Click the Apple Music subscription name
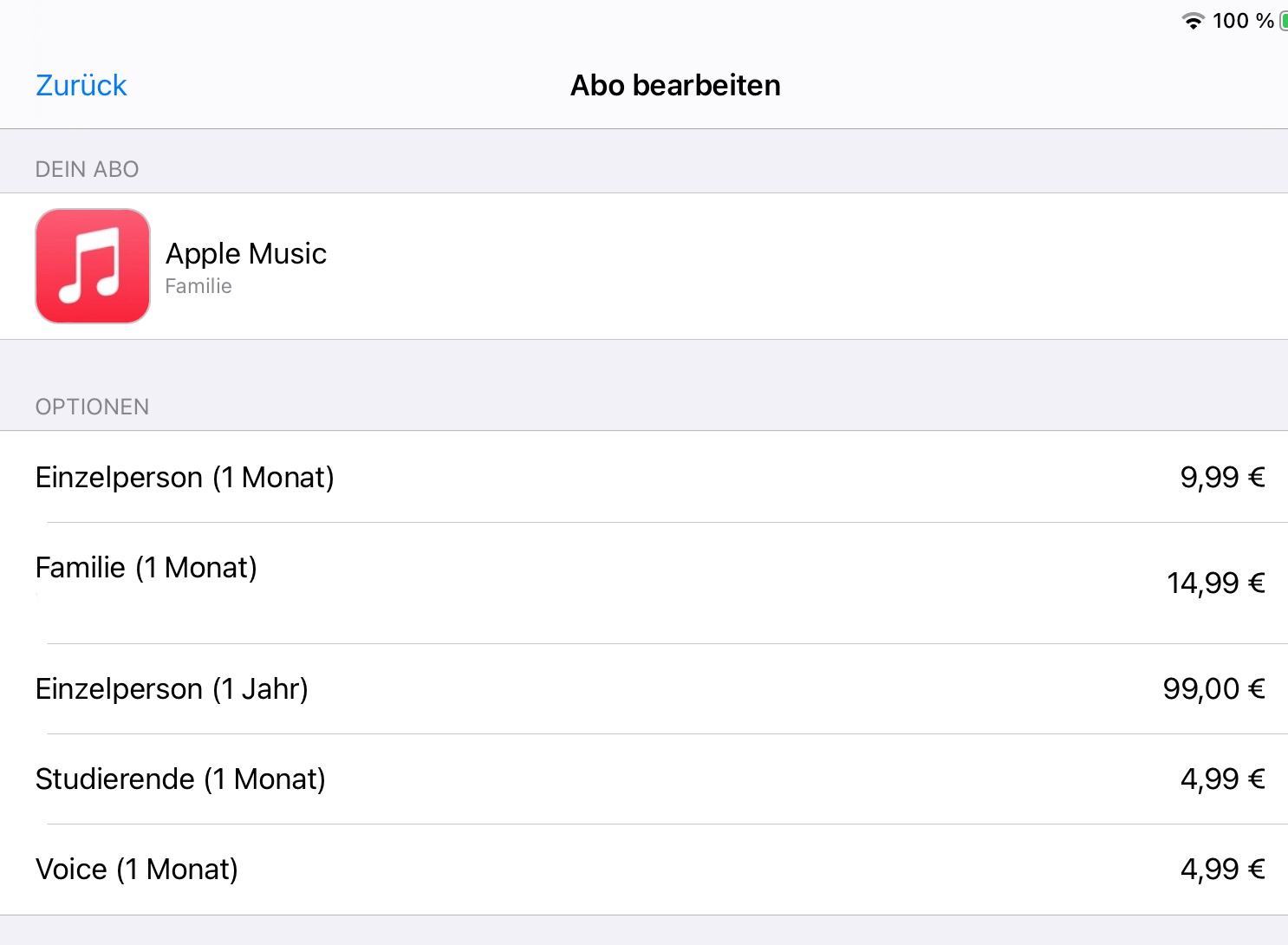This screenshot has height=945, width=1288. 246,254
